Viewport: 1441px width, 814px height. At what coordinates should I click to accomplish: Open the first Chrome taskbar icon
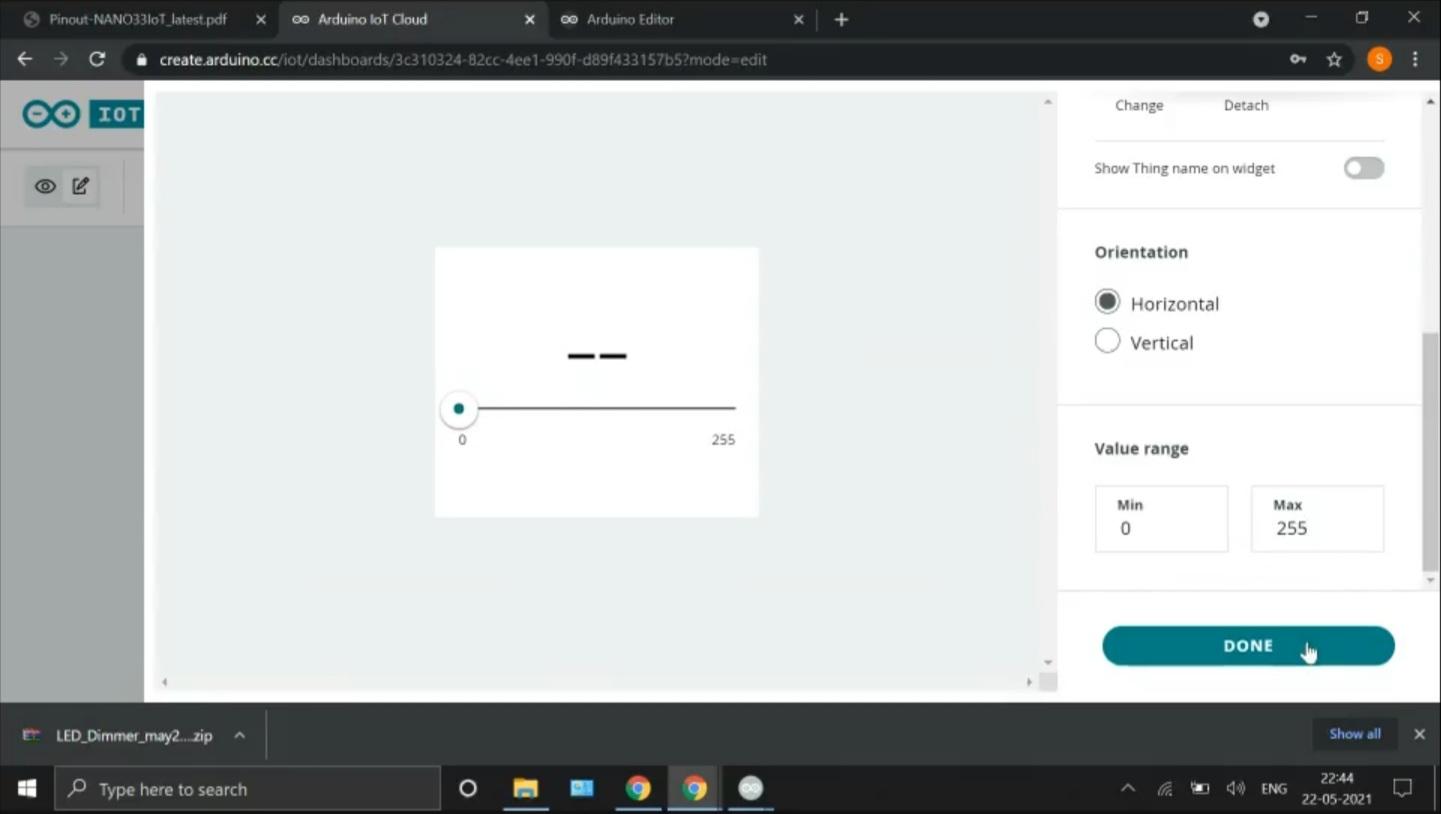click(x=638, y=789)
